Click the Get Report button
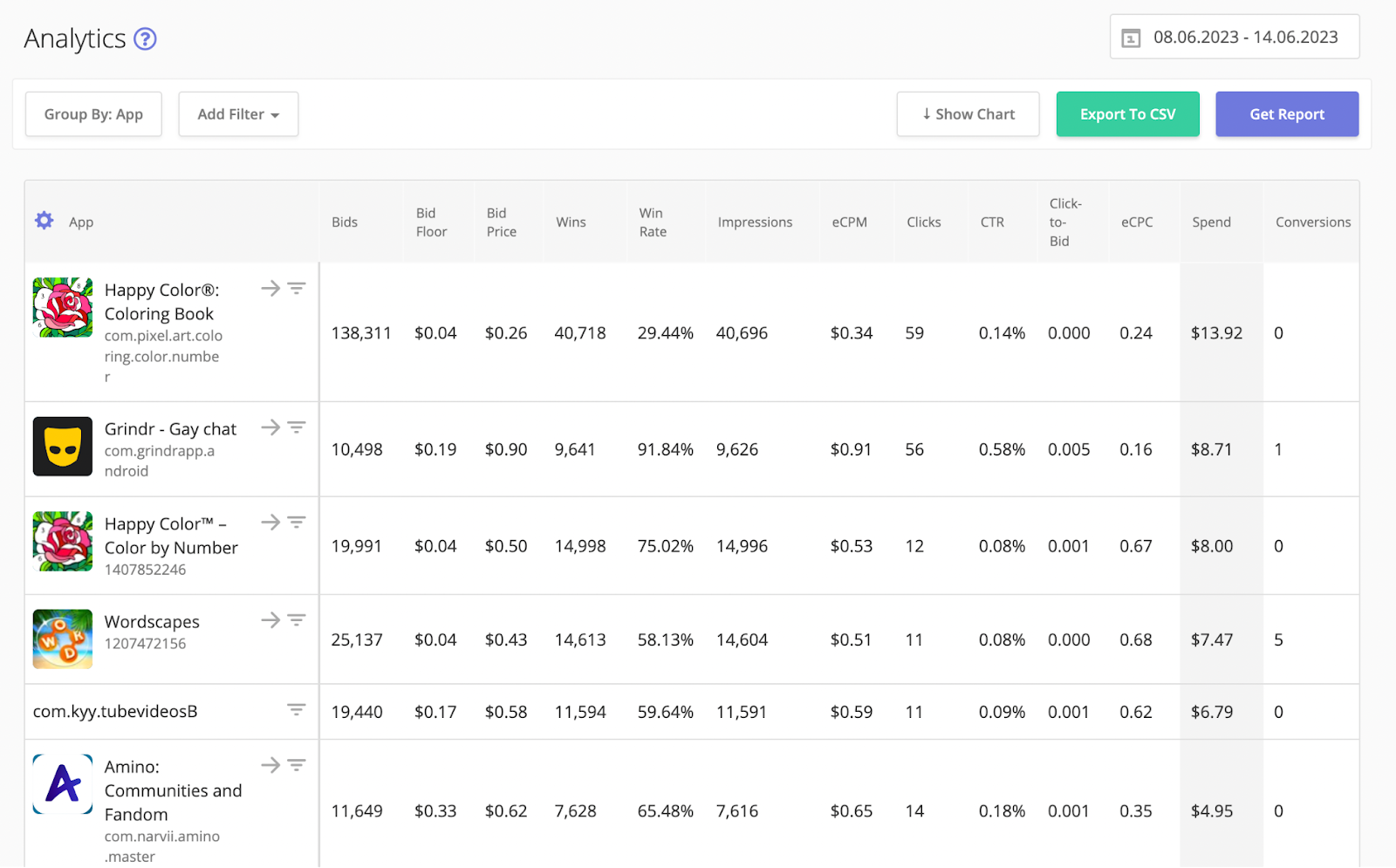 pyautogui.click(x=1287, y=113)
